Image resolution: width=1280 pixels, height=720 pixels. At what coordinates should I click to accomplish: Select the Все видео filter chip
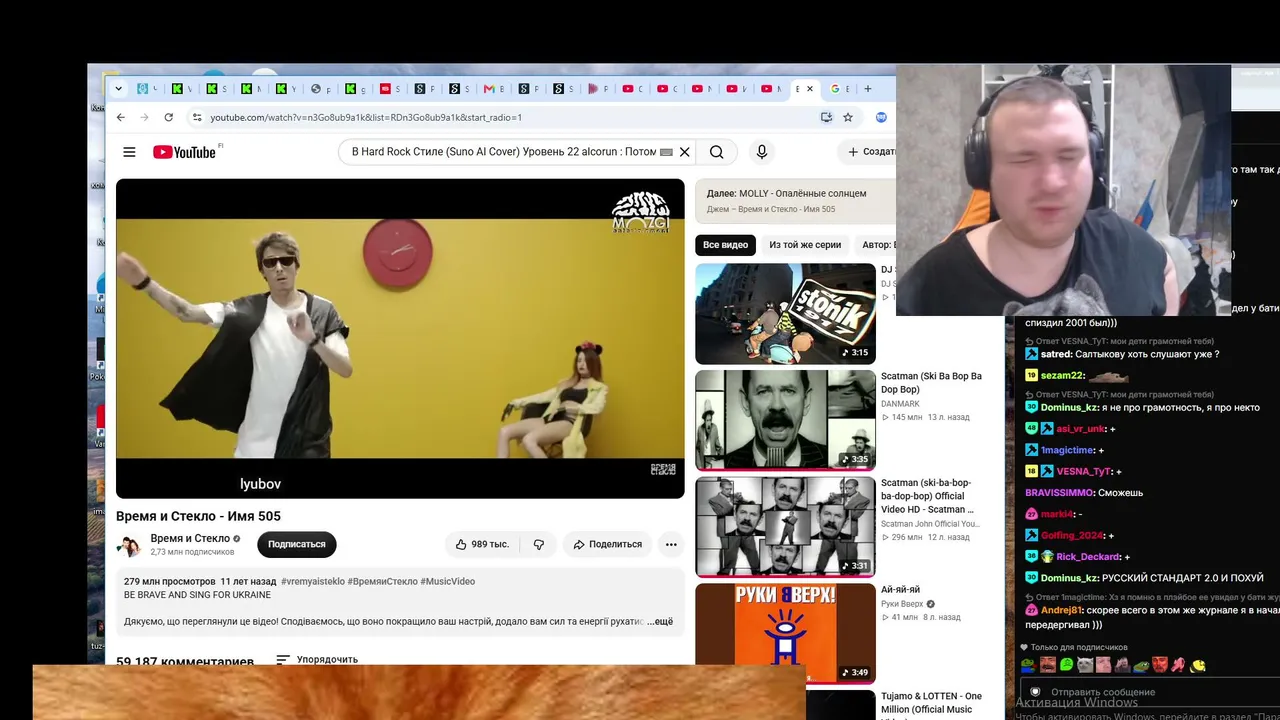pyautogui.click(x=725, y=245)
